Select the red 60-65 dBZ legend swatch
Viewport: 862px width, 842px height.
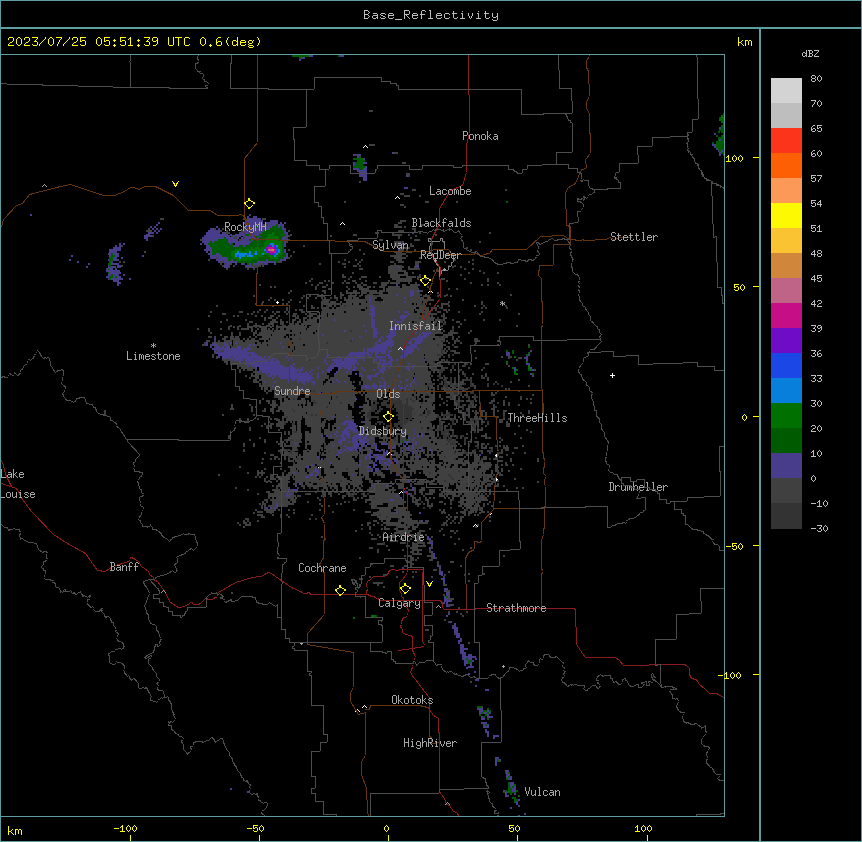[x=786, y=141]
